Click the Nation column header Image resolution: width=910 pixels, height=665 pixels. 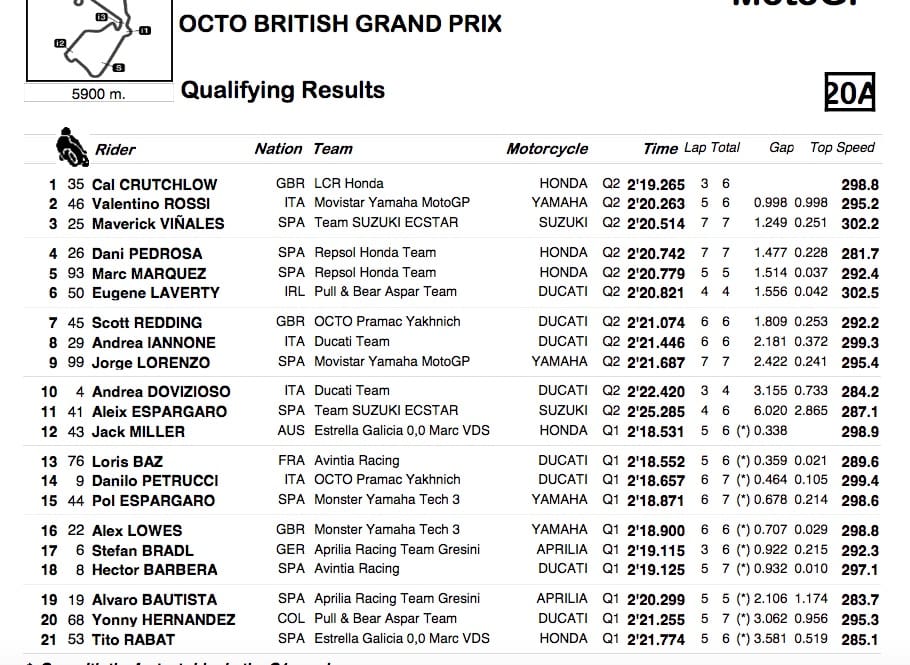tap(278, 149)
